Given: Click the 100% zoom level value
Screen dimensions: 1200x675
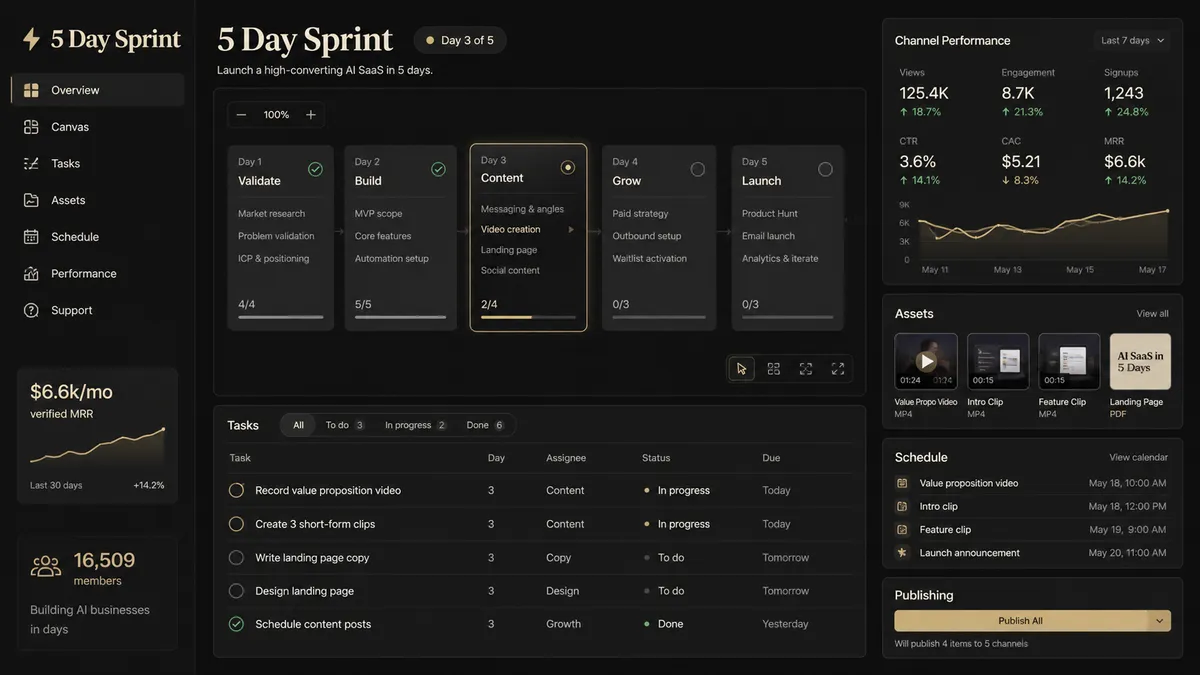Looking at the screenshot, I should [276, 115].
